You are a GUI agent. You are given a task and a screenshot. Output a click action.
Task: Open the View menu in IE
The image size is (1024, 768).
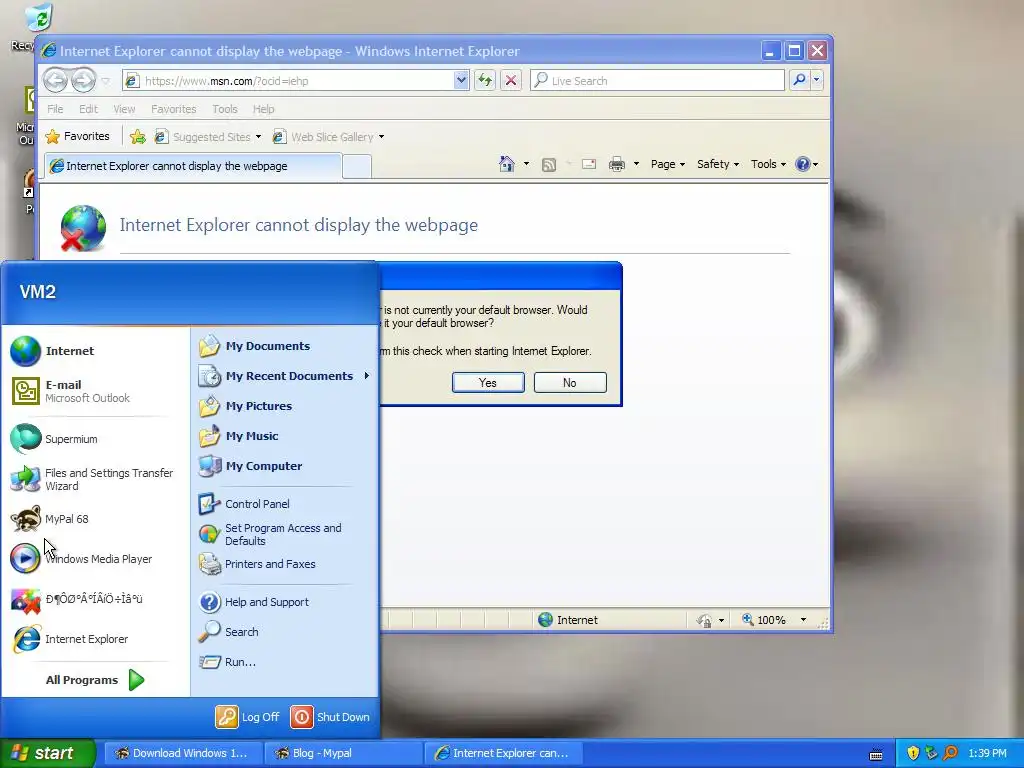124,109
